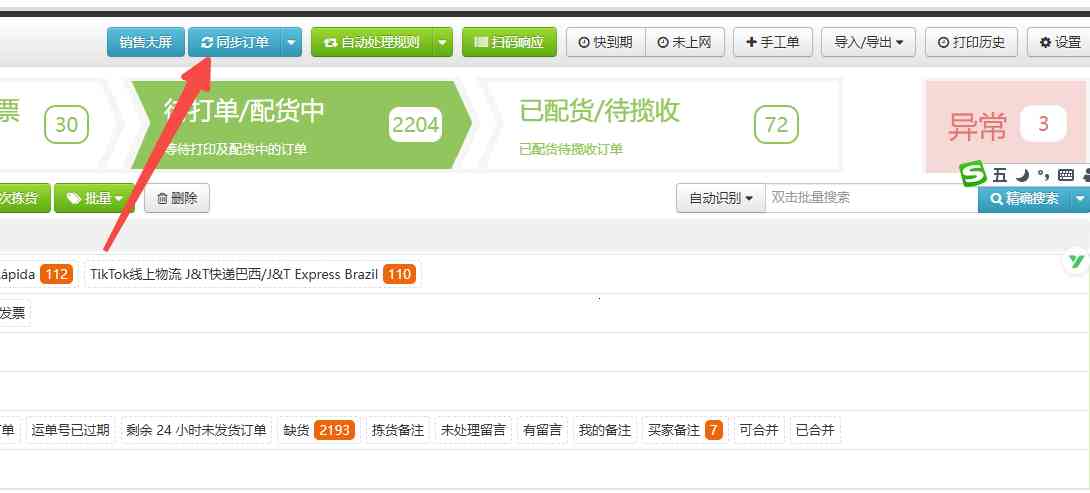Open the 导入/导出 dropdown menu
The width and height of the screenshot is (1090, 493).
click(x=868, y=42)
